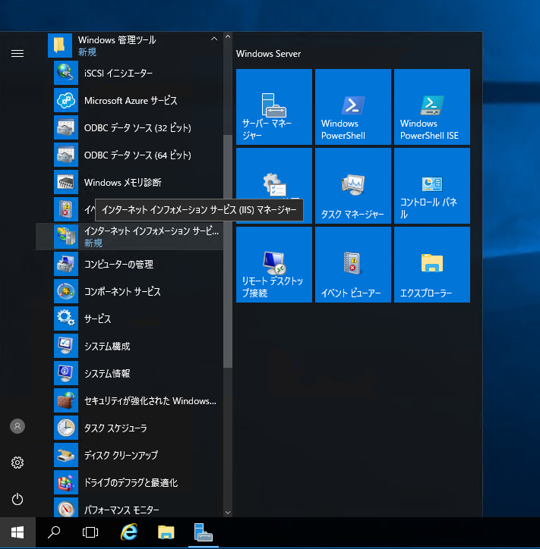Open システム構成

coord(129,346)
